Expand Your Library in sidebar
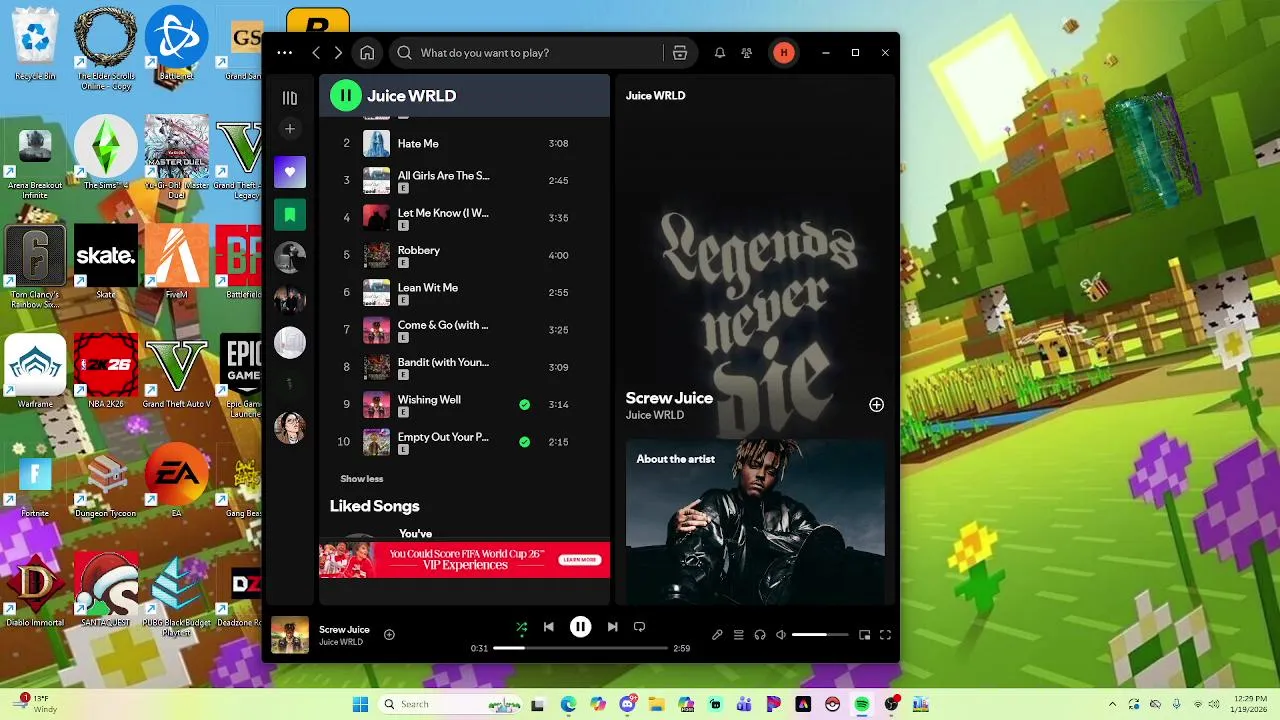The image size is (1280, 720). click(x=290, y=98)
